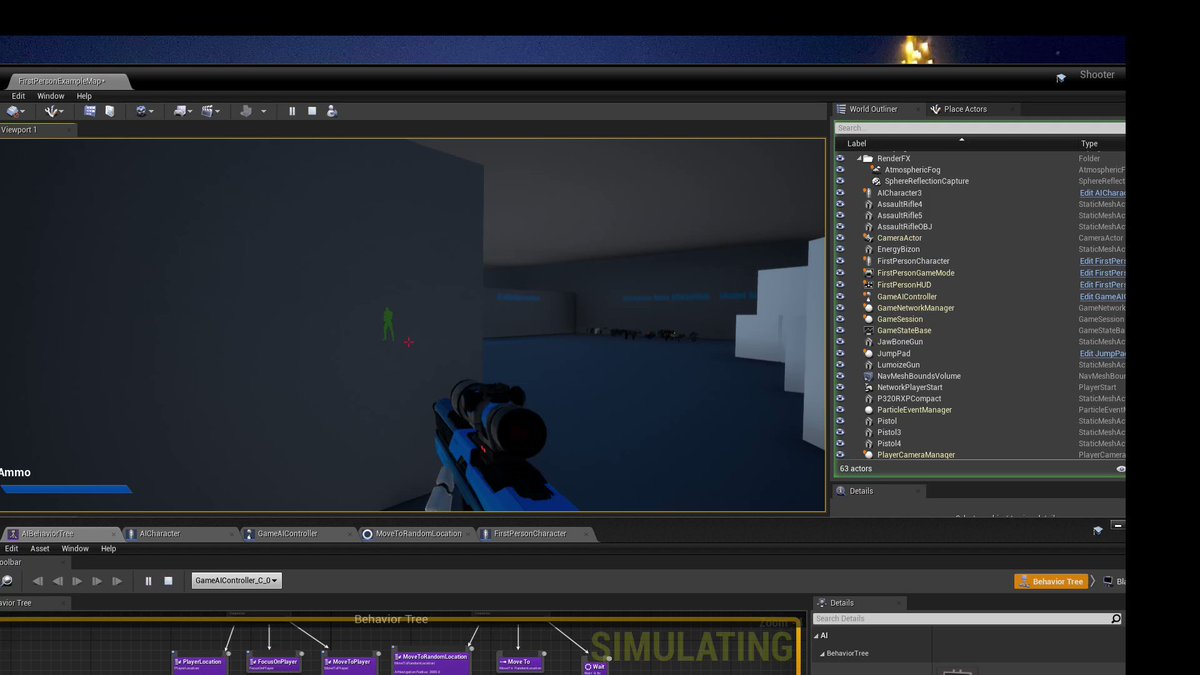Image resolution: width=1200 pixels, height=675 pixels.
Task: Toggle visibility of AICharacter3
Action: tap(839, 192)
